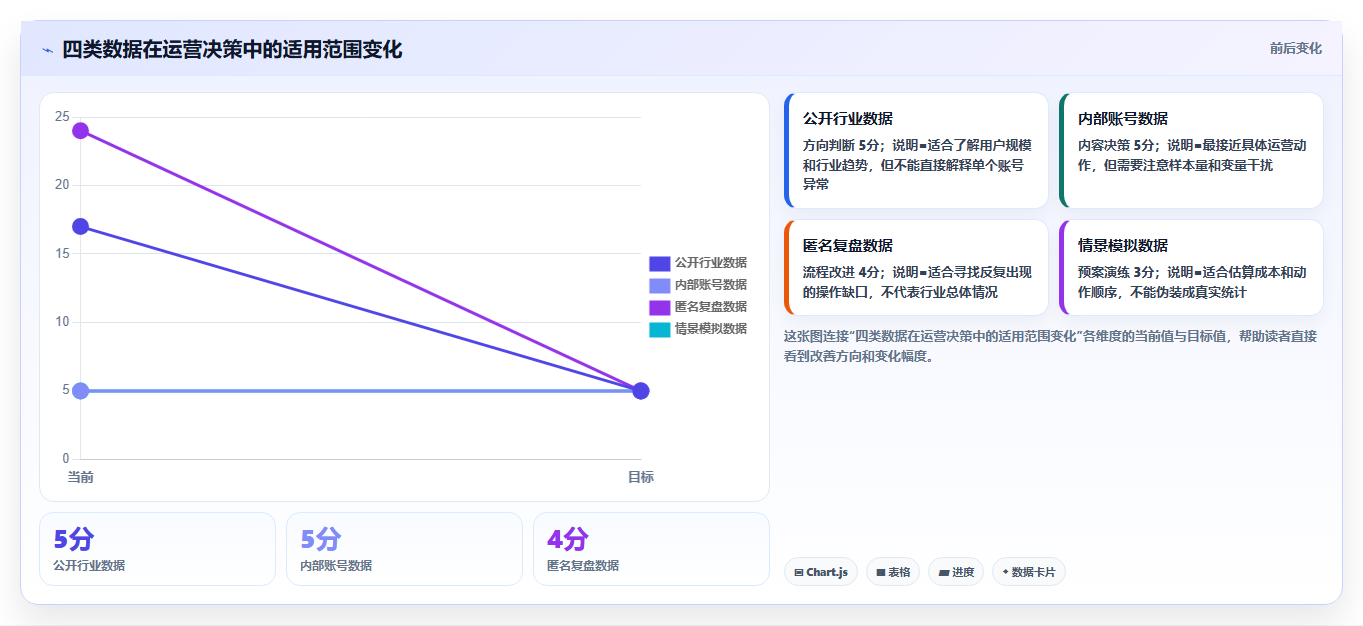1363x626 pixels.
Task: Select the 情景模拟数据 card heading
Action: click(1123, 245)
